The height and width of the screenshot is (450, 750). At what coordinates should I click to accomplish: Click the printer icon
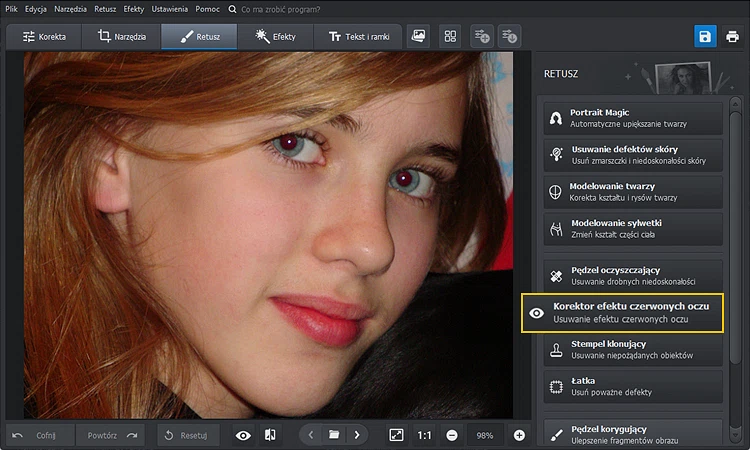(732, 36)
